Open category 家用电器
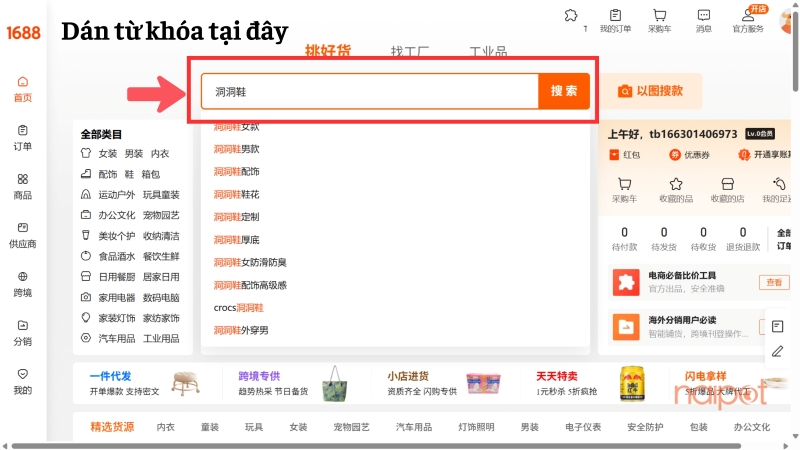 [x=117, y=297]
